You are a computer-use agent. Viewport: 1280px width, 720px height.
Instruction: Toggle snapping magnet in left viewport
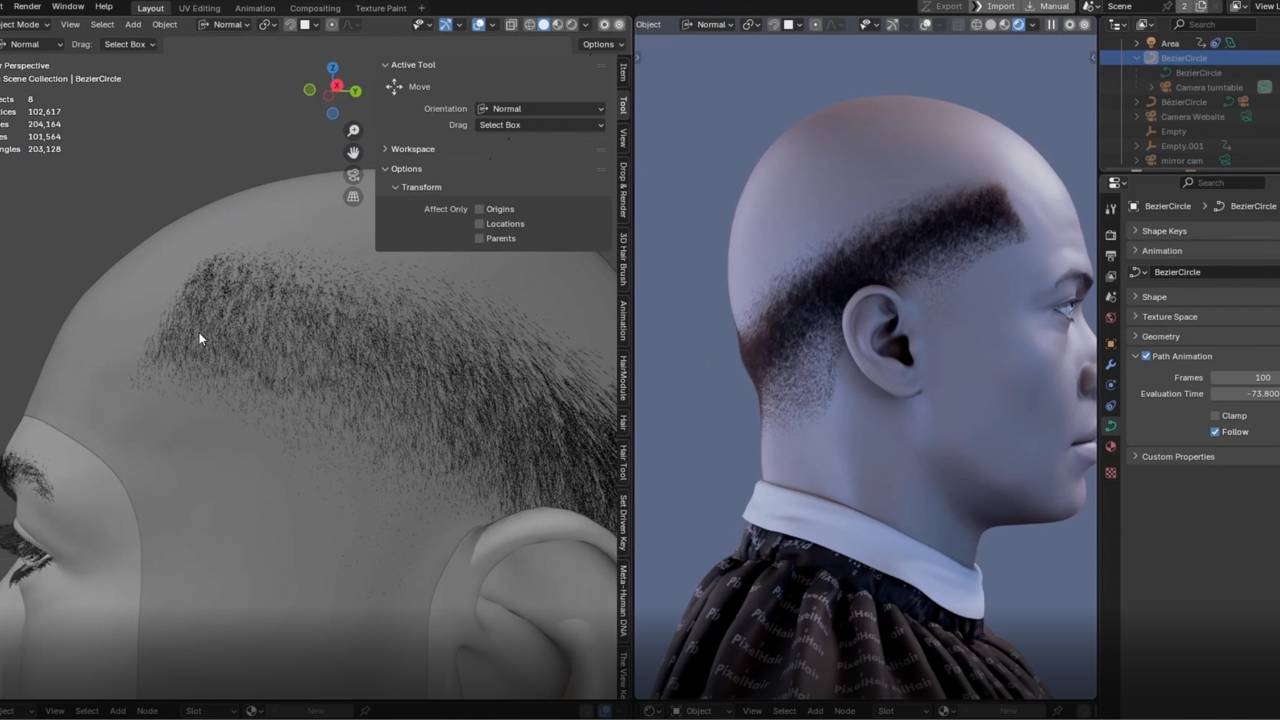tap(291, 24)
